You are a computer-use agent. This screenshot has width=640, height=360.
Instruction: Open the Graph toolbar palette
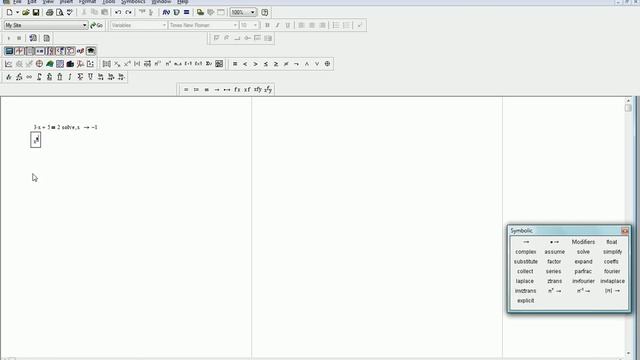(x=19, y=51)
